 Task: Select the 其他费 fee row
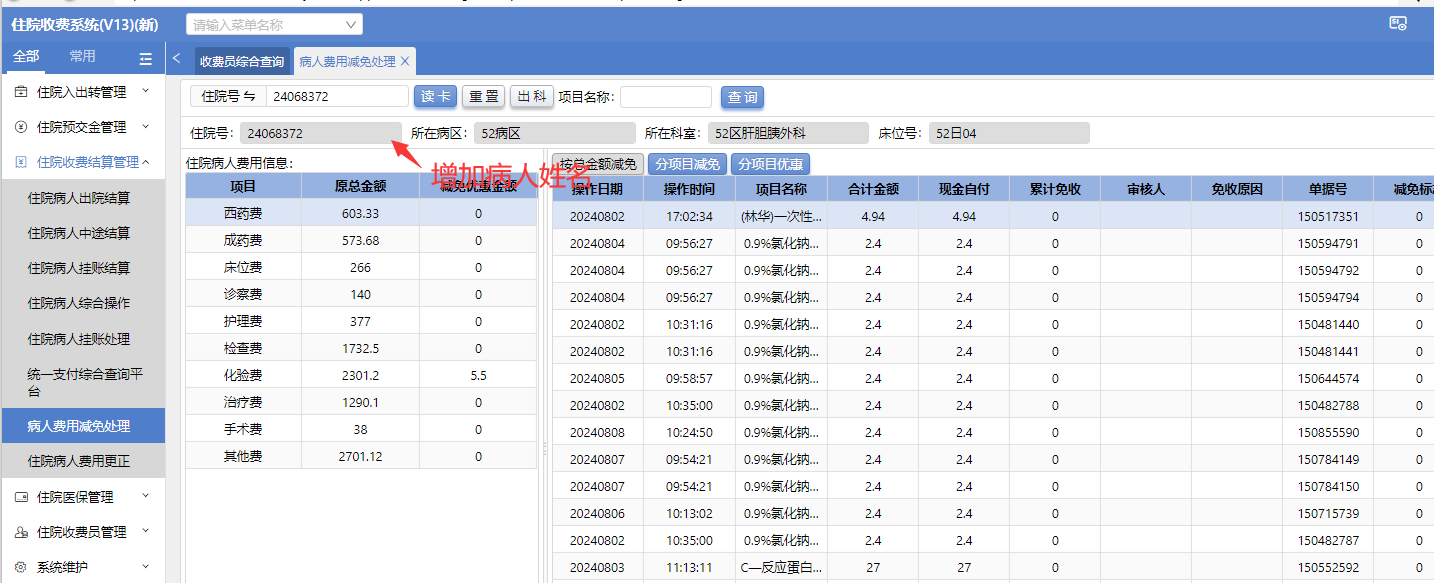click(361, 456)
